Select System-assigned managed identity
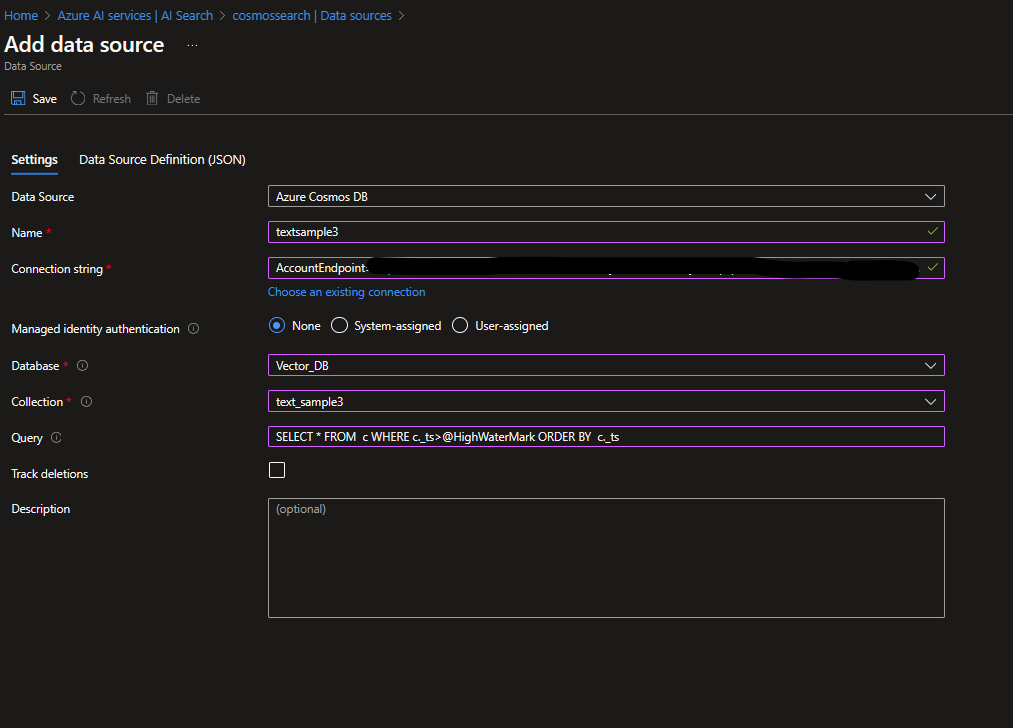 339,326
